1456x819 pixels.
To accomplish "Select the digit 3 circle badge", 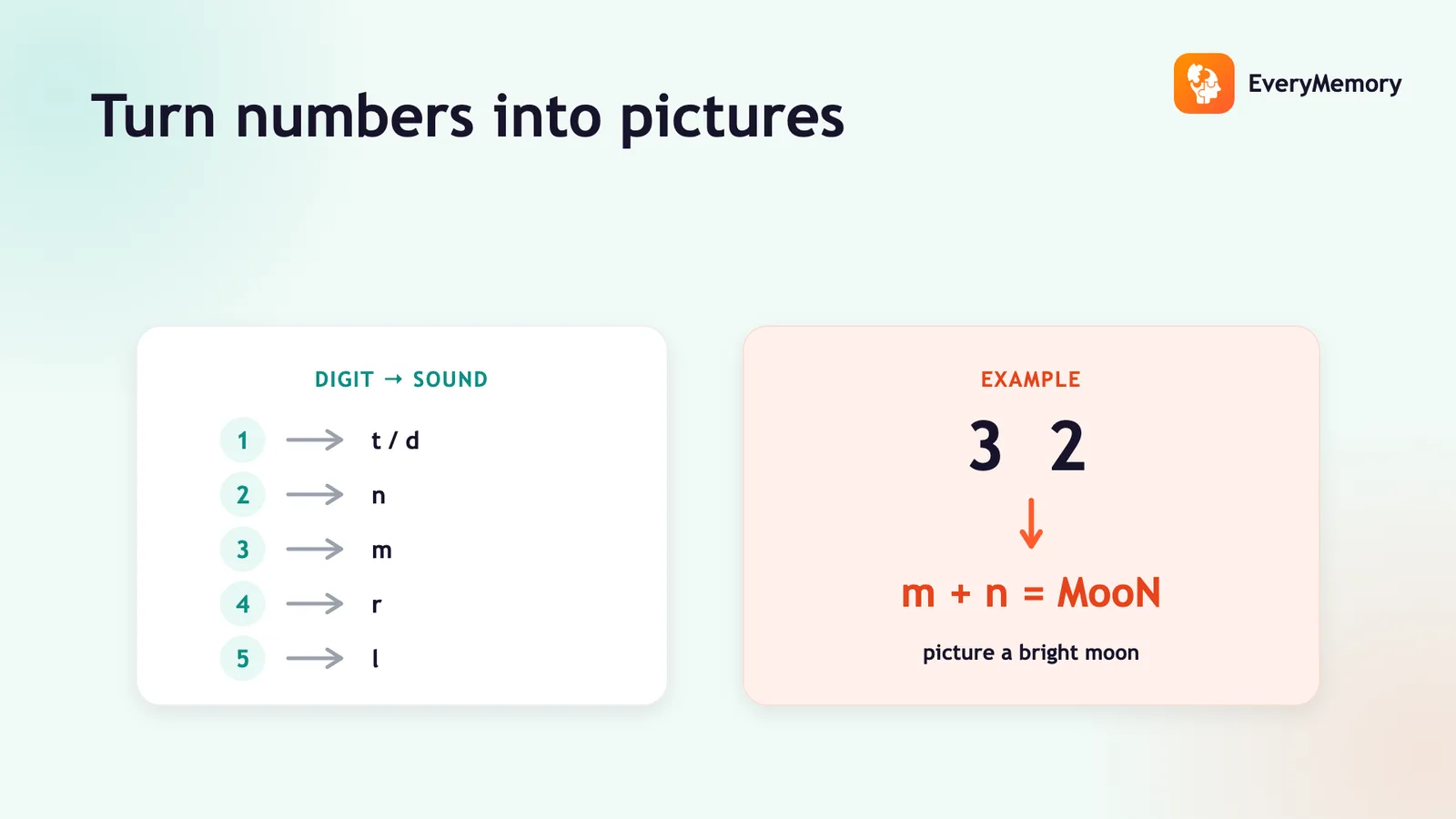I will click(242, 550).
